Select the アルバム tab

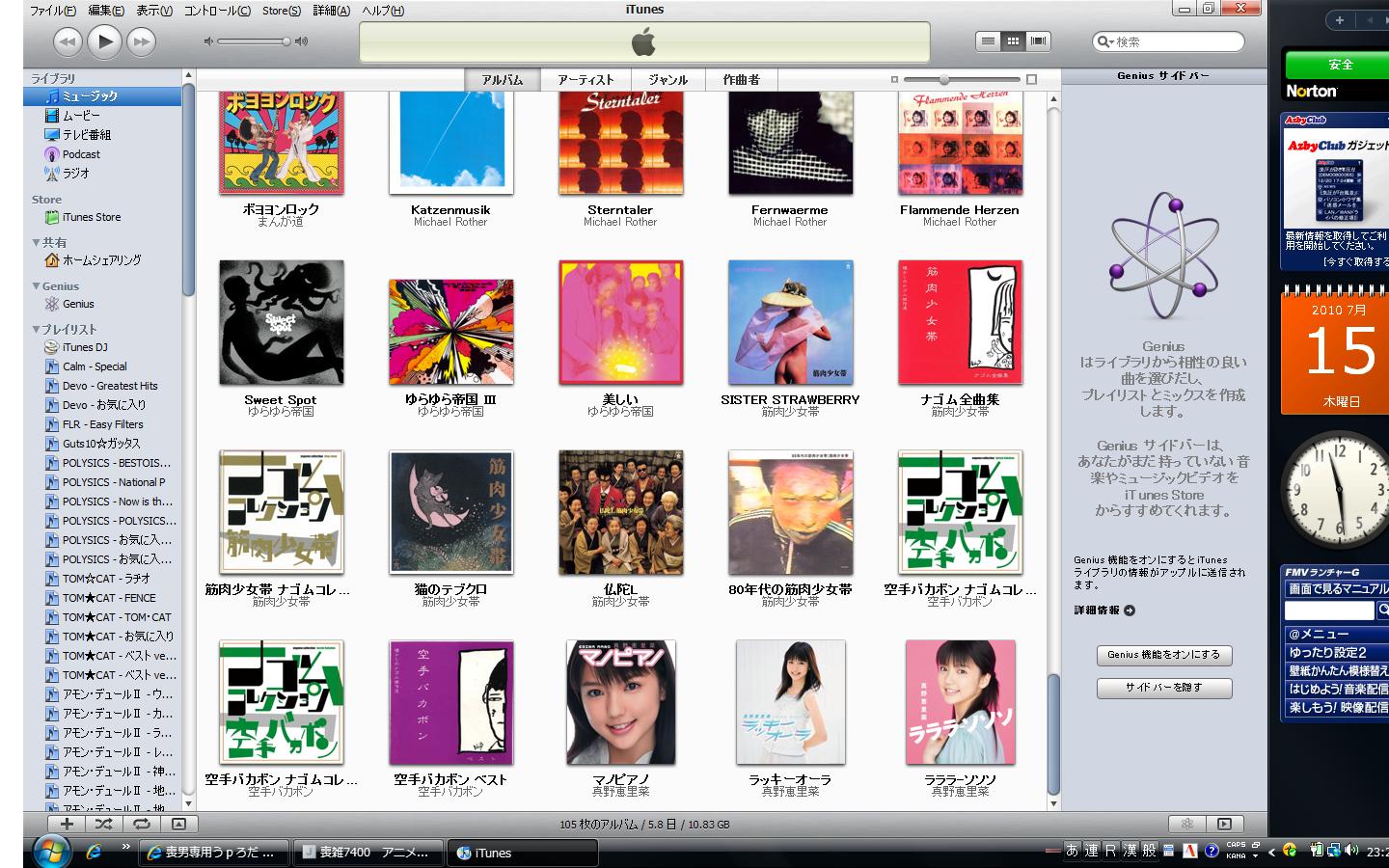click(x=503, y=80)
